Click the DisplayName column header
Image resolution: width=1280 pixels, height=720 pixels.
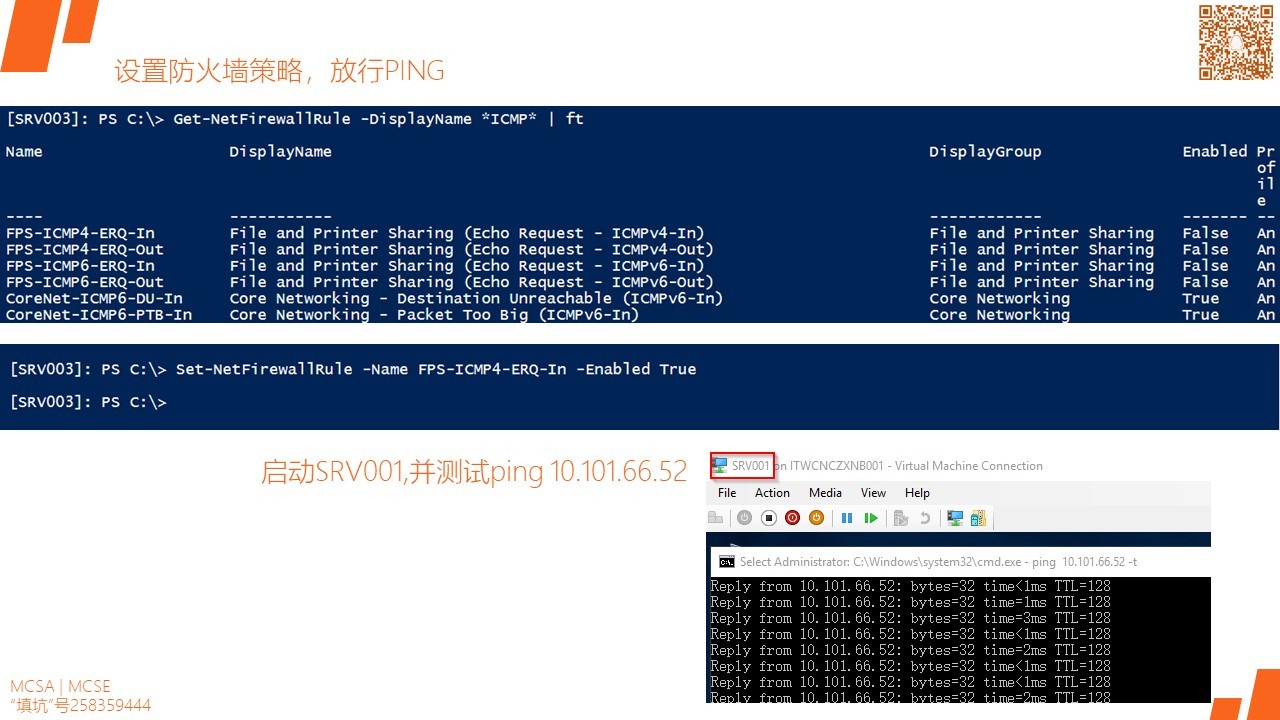pos(280,152)
